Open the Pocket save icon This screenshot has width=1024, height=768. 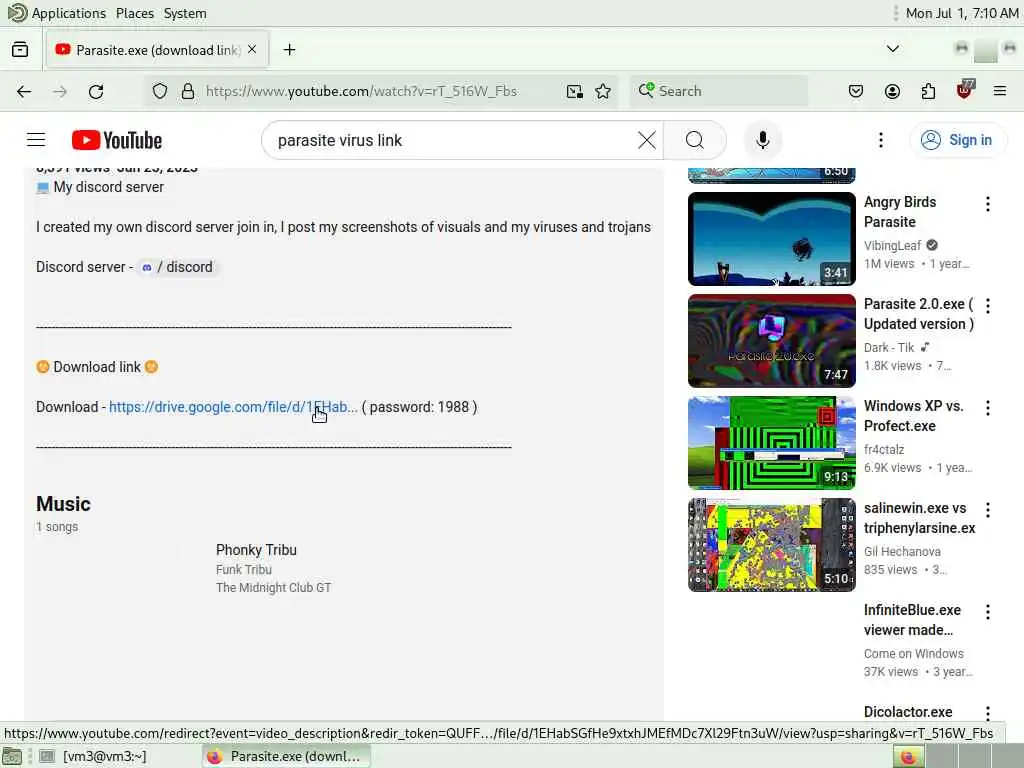point(856,91)
